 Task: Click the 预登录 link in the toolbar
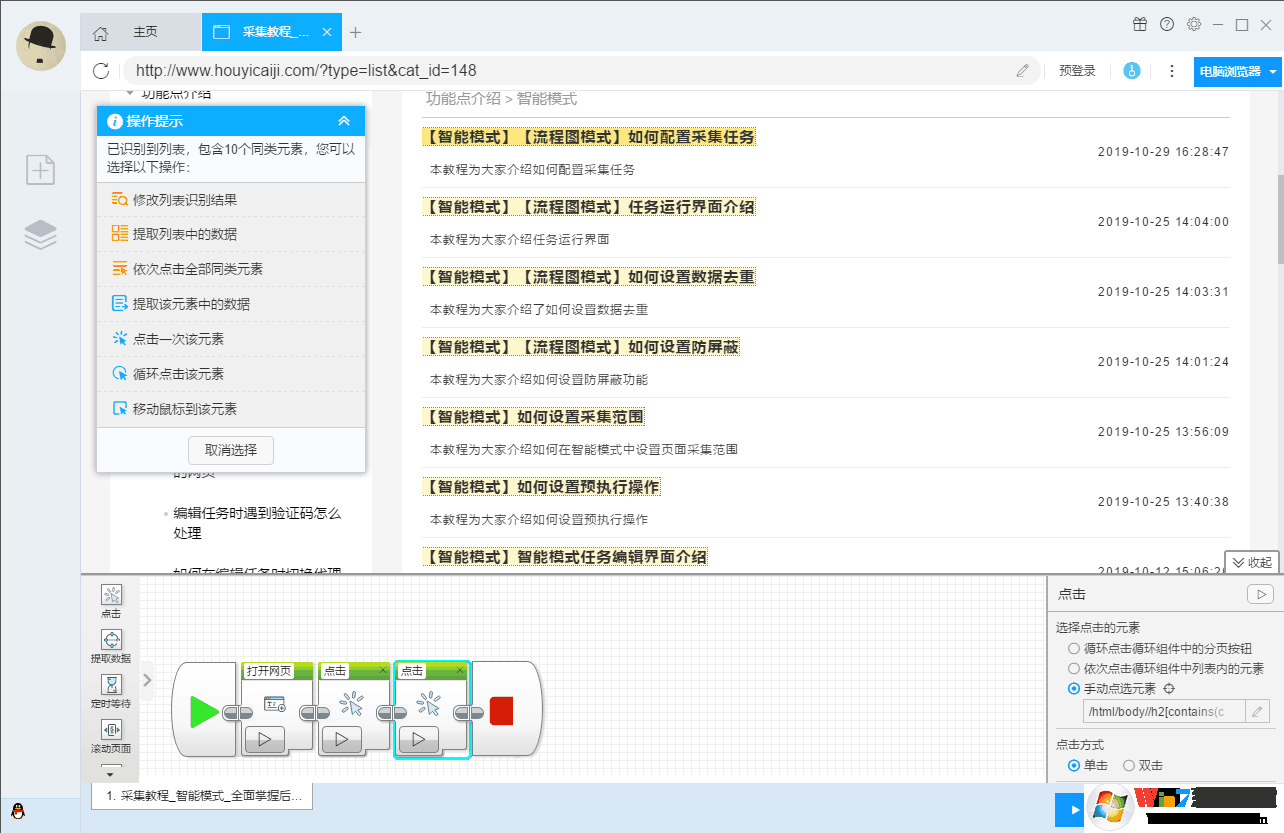pyautogui.click(x=1077, y=71)
